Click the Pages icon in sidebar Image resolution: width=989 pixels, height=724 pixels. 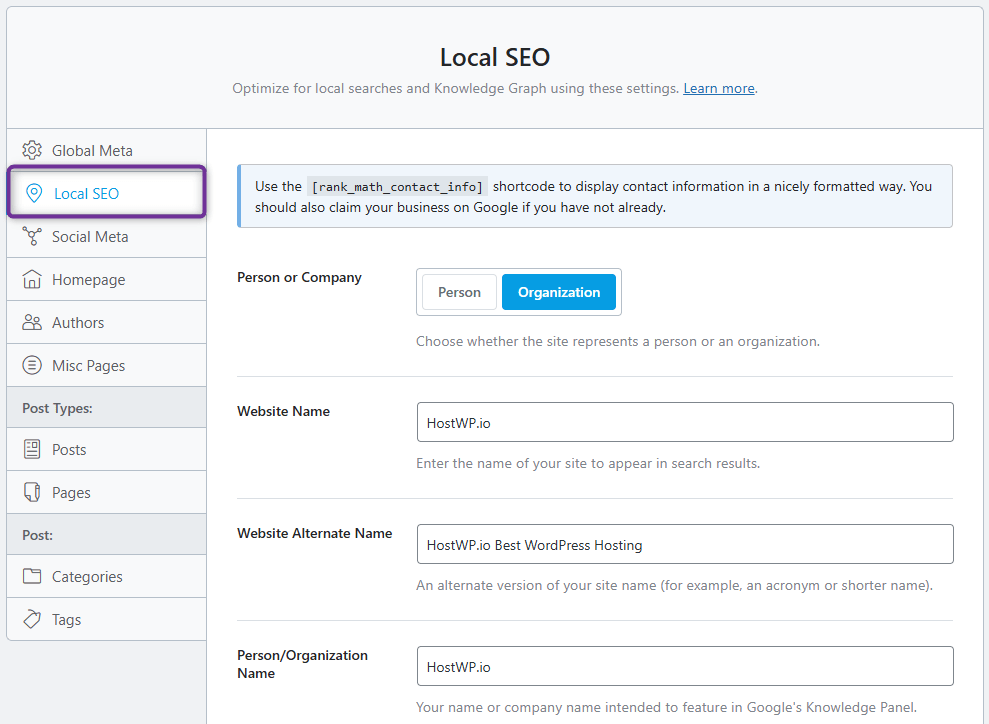(32, 492)
